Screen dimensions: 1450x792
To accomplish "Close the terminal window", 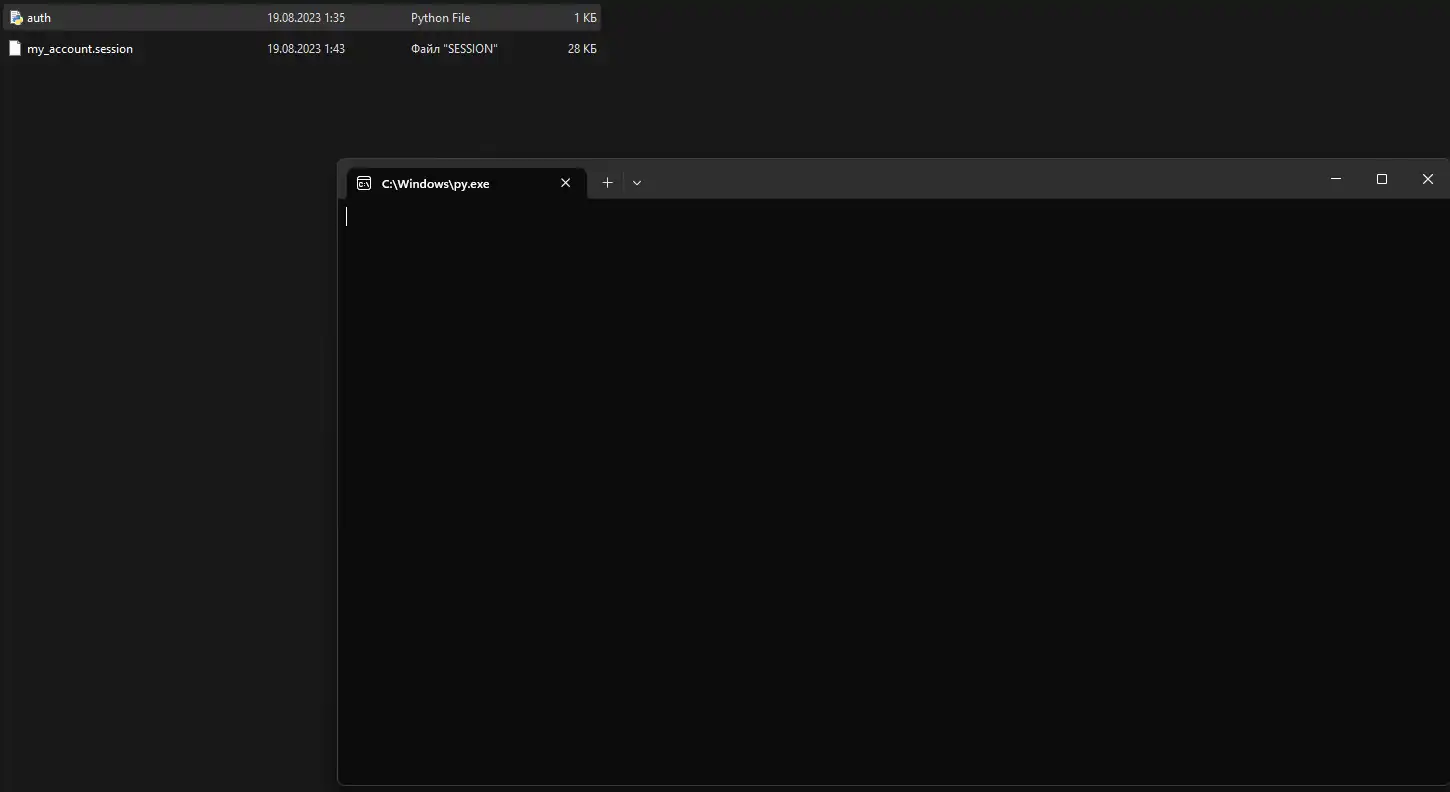I will (x=1427, y=179).
